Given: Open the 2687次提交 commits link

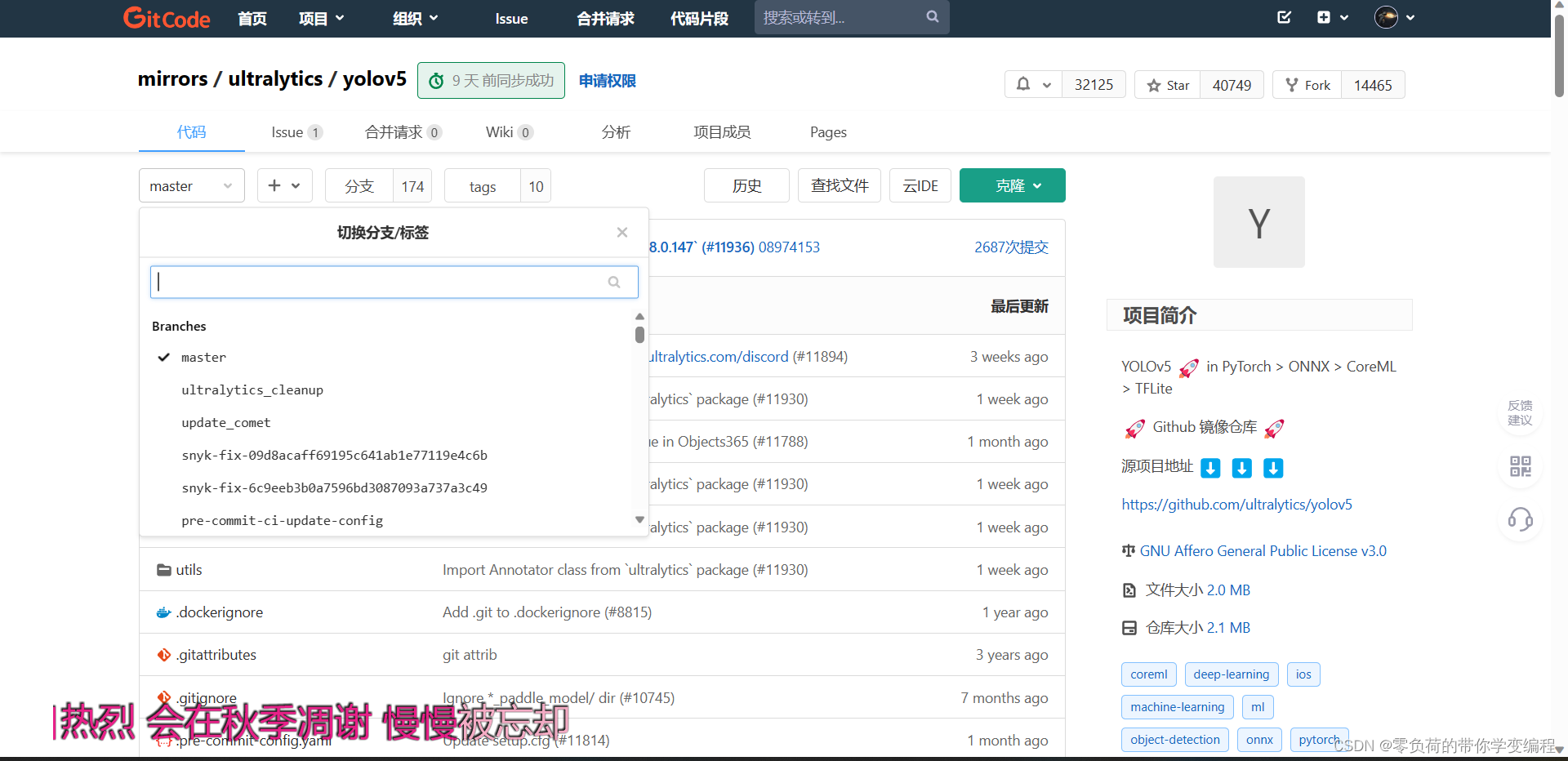Looking at the screenshot, I should tap(1011, 247).
